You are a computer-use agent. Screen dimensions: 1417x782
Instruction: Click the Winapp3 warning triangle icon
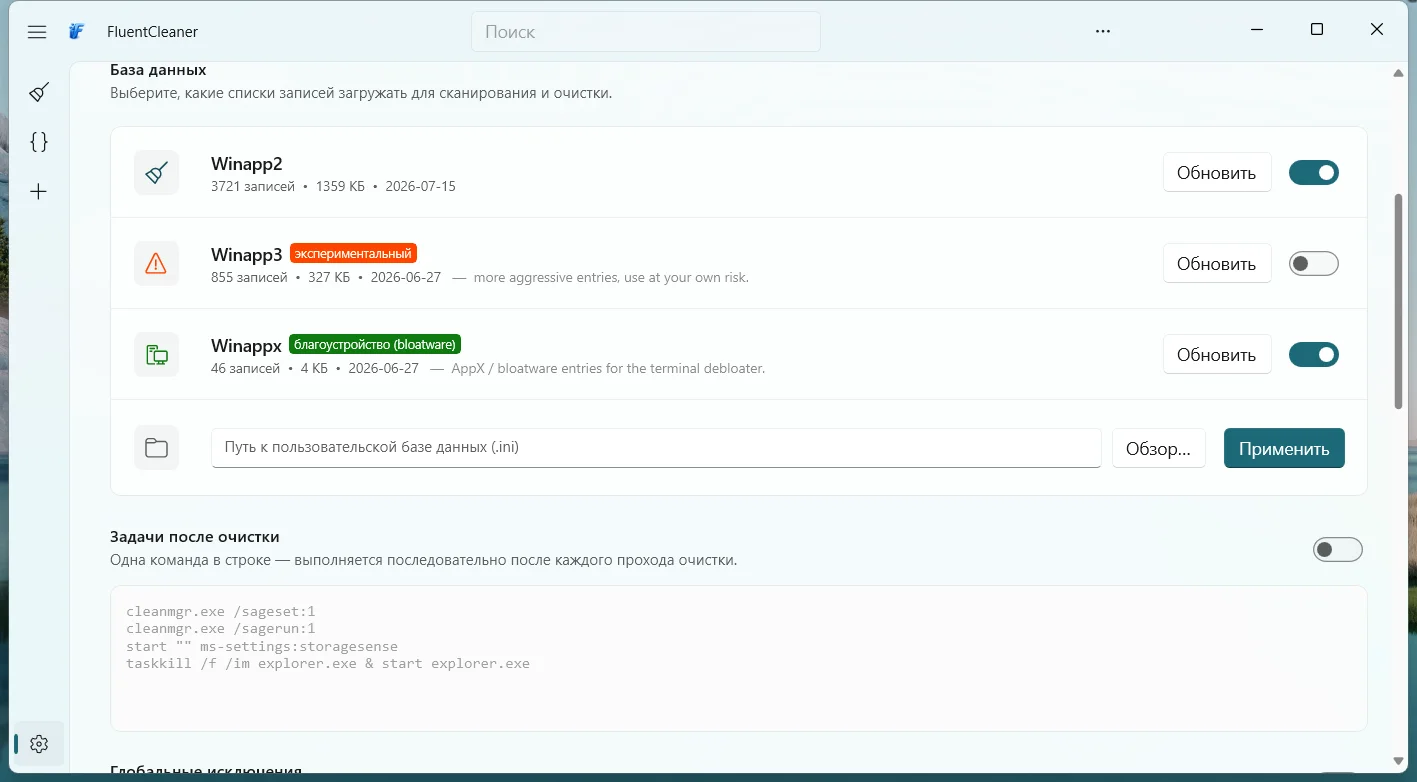point(157,264)
